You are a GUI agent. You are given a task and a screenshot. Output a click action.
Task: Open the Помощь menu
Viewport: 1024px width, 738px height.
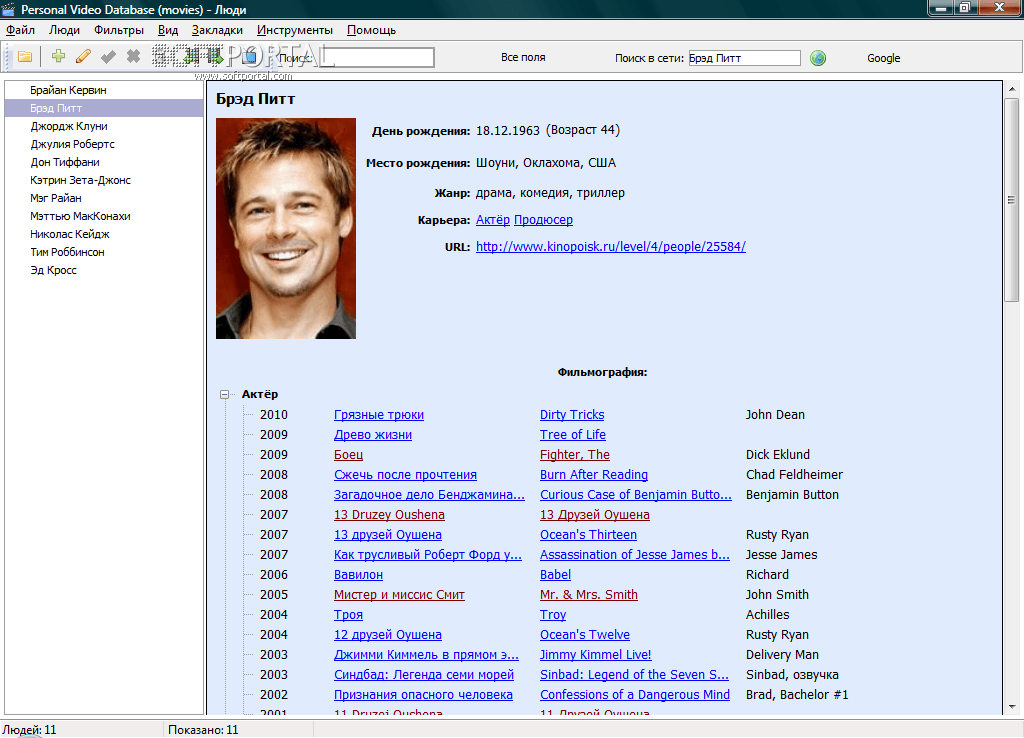(372, 30)
